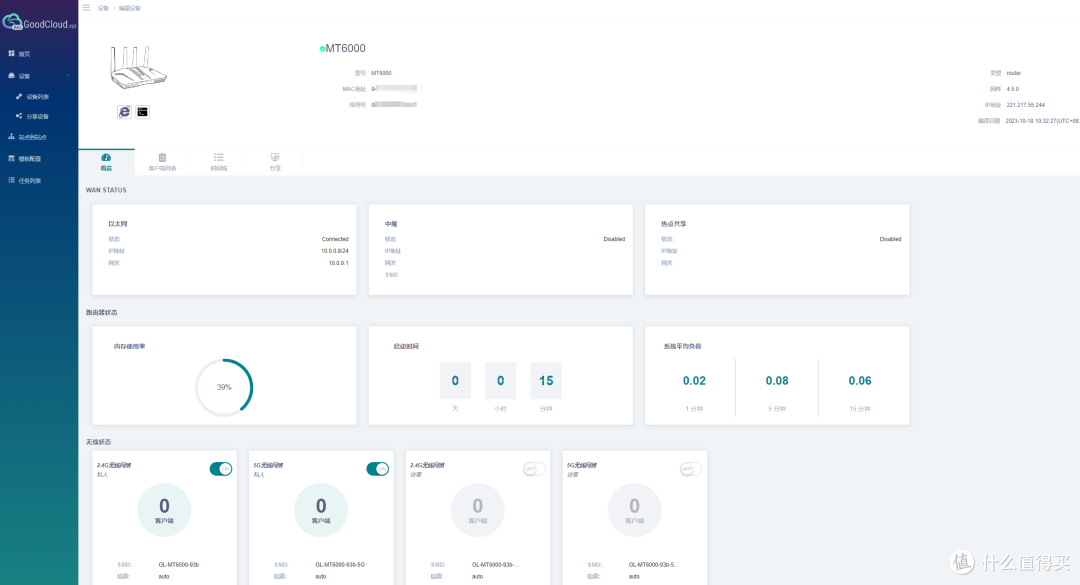This screenshot has width=1080, height=585.
Task: Select the repeater card 'Disabled' status
Action: click(614, 239)
